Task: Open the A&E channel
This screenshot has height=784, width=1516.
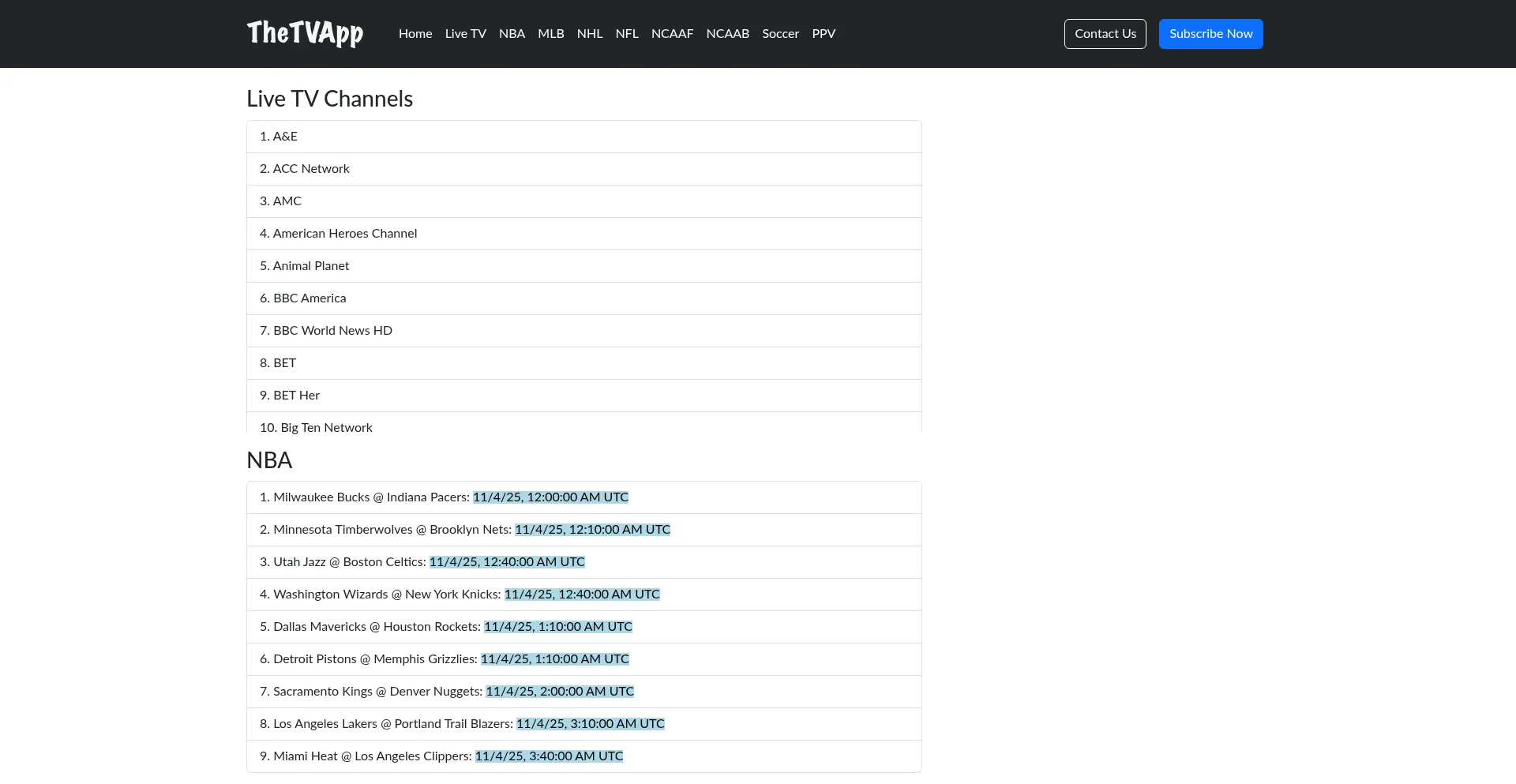Action: (x=285, y=137)
